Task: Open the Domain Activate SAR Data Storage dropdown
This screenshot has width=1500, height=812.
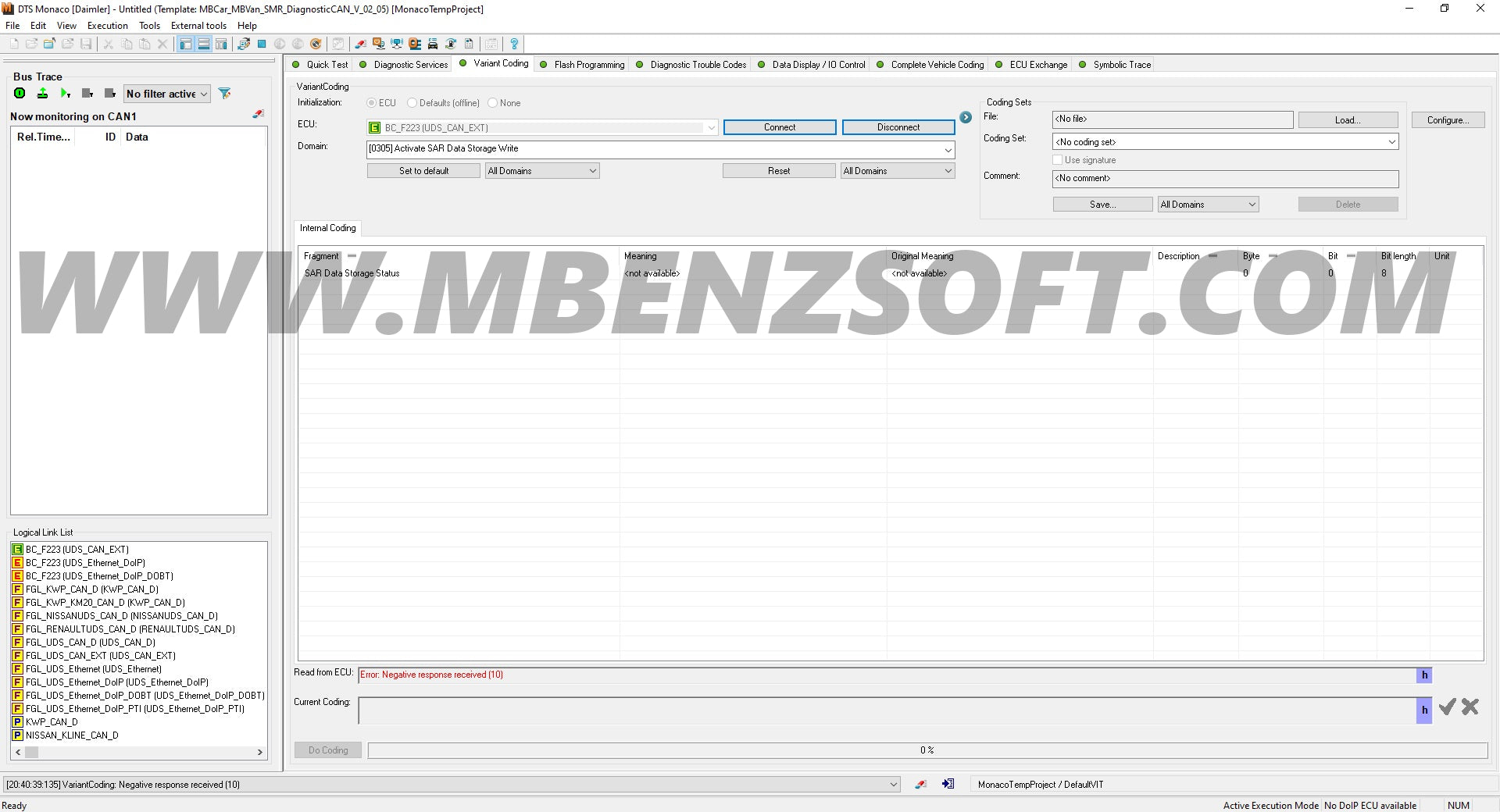Action: coord(948,149)
